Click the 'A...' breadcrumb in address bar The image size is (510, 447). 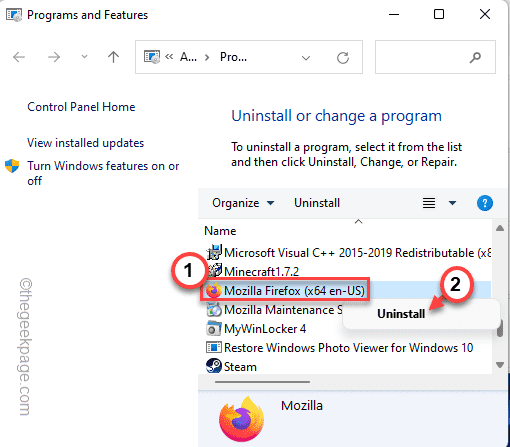(x=188, y=57)
